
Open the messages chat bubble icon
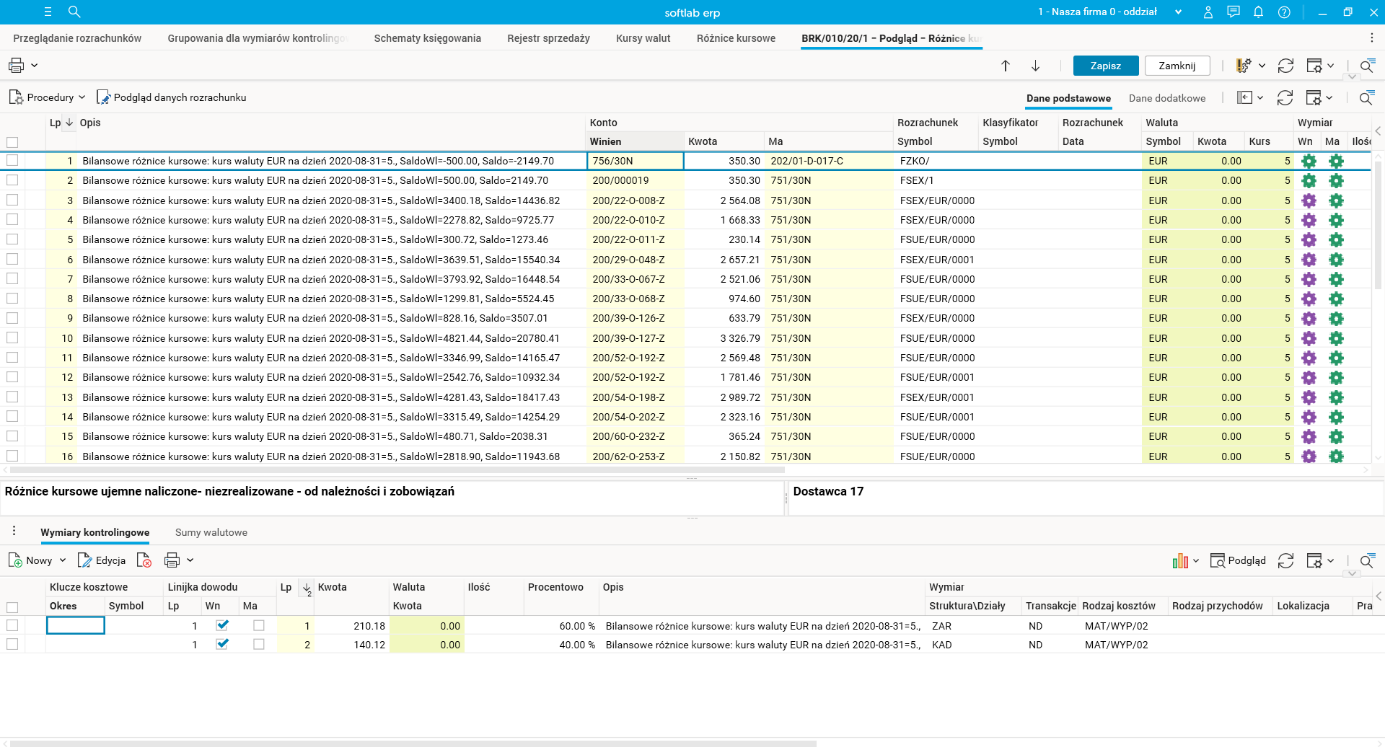[x=1233, y=12]
